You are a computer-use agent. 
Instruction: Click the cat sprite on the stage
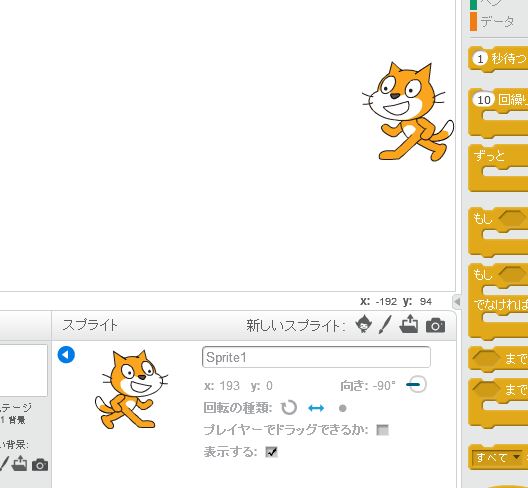tap(408, 111)
